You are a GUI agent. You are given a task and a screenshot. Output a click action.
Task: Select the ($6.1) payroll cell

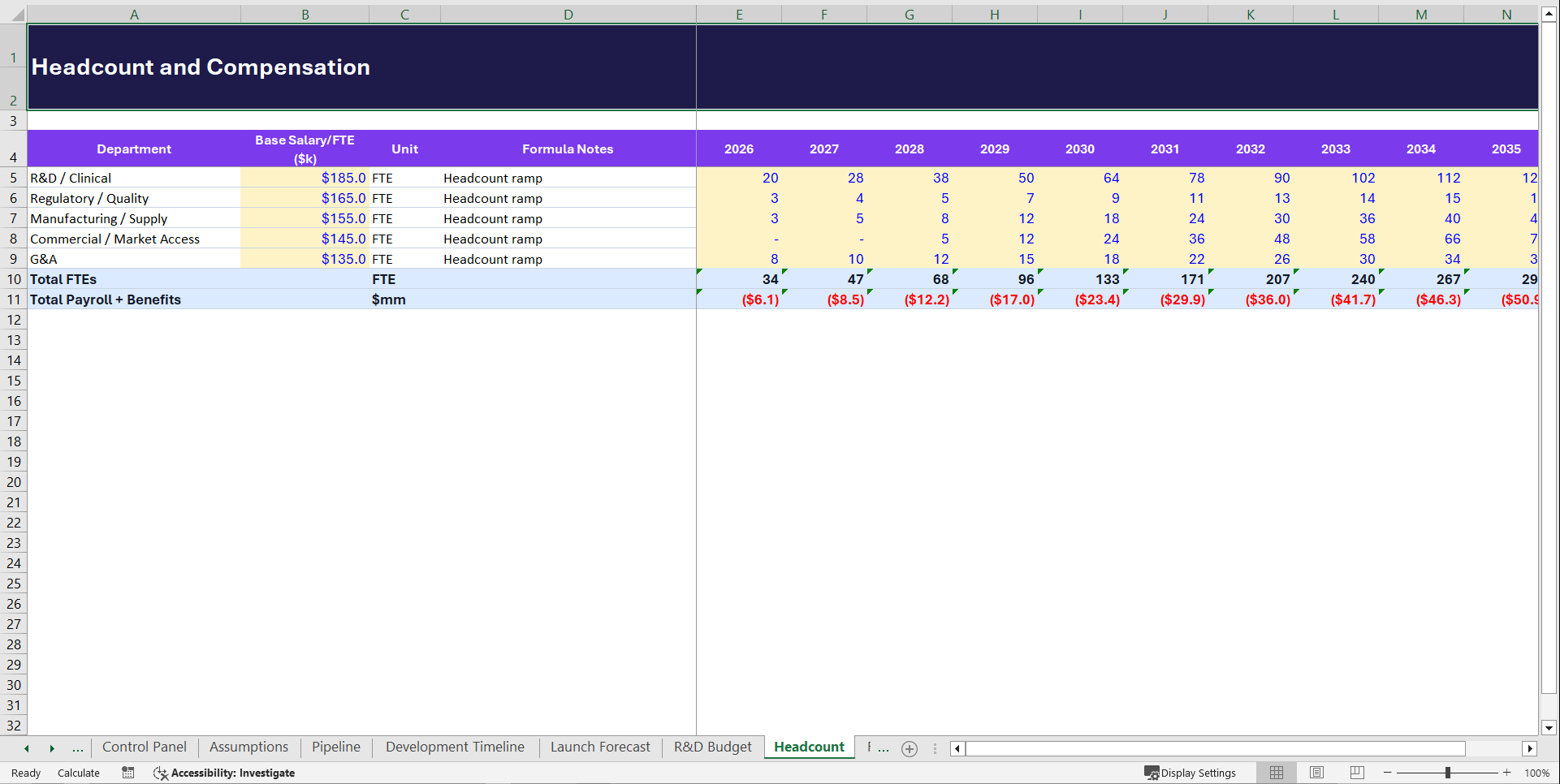tap(739, 299)
